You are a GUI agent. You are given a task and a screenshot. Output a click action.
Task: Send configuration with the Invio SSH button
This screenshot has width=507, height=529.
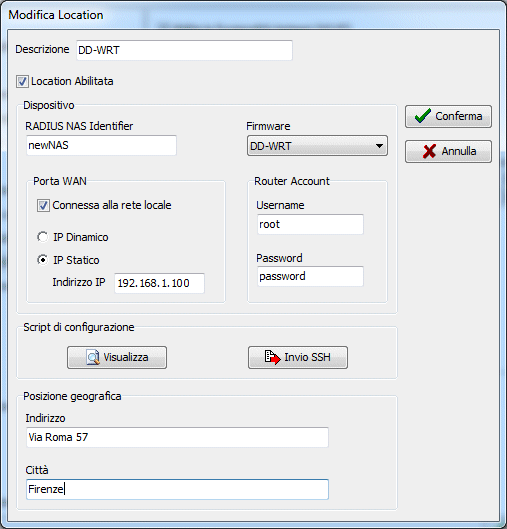coord(298,357)
